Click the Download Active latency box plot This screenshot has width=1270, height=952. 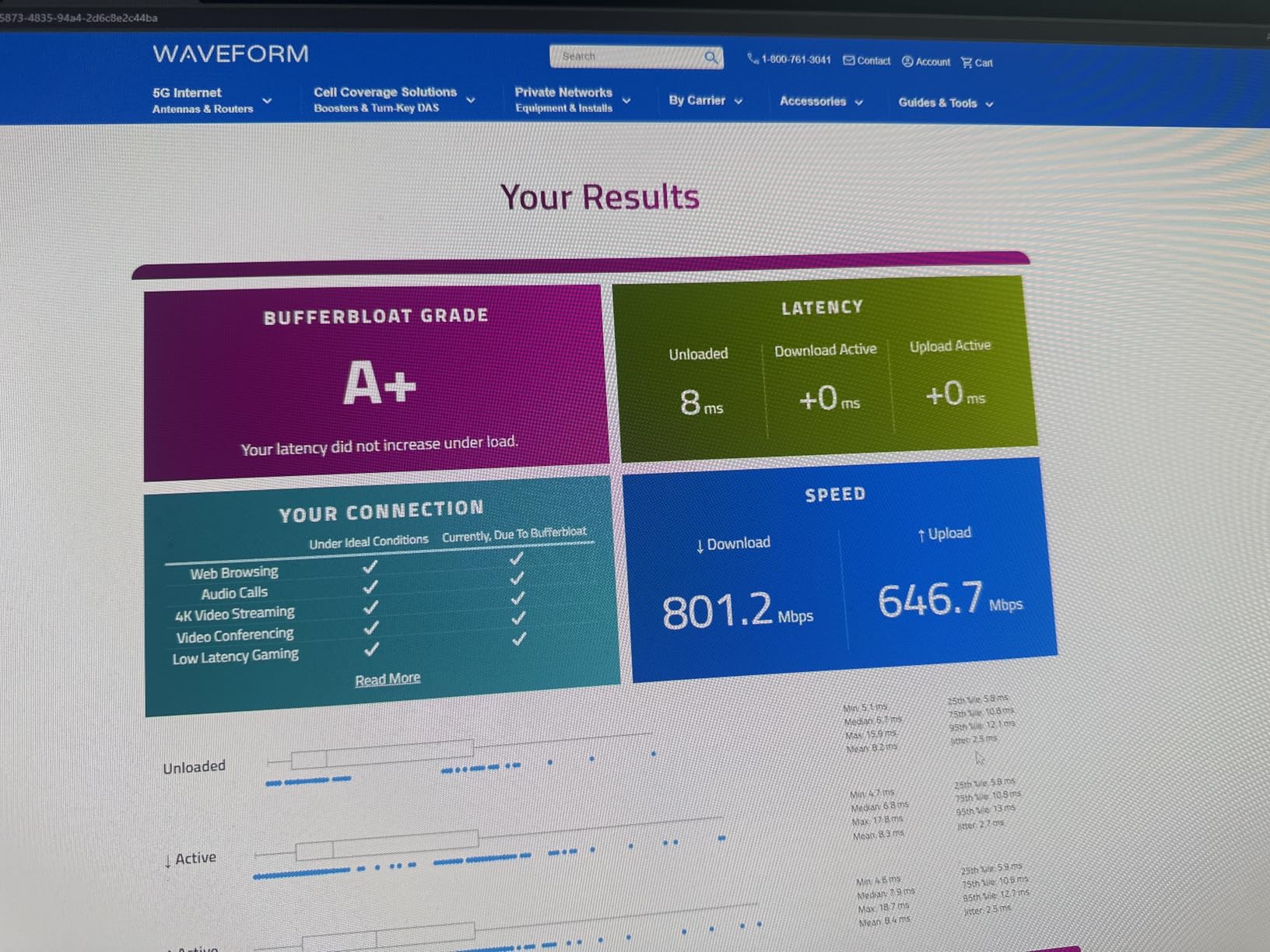489,838
